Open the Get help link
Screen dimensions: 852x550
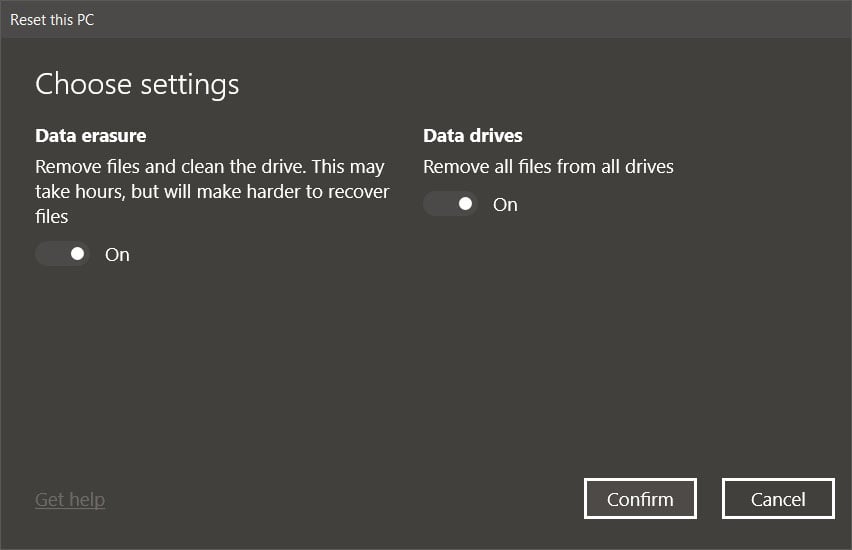pos(70,499)
